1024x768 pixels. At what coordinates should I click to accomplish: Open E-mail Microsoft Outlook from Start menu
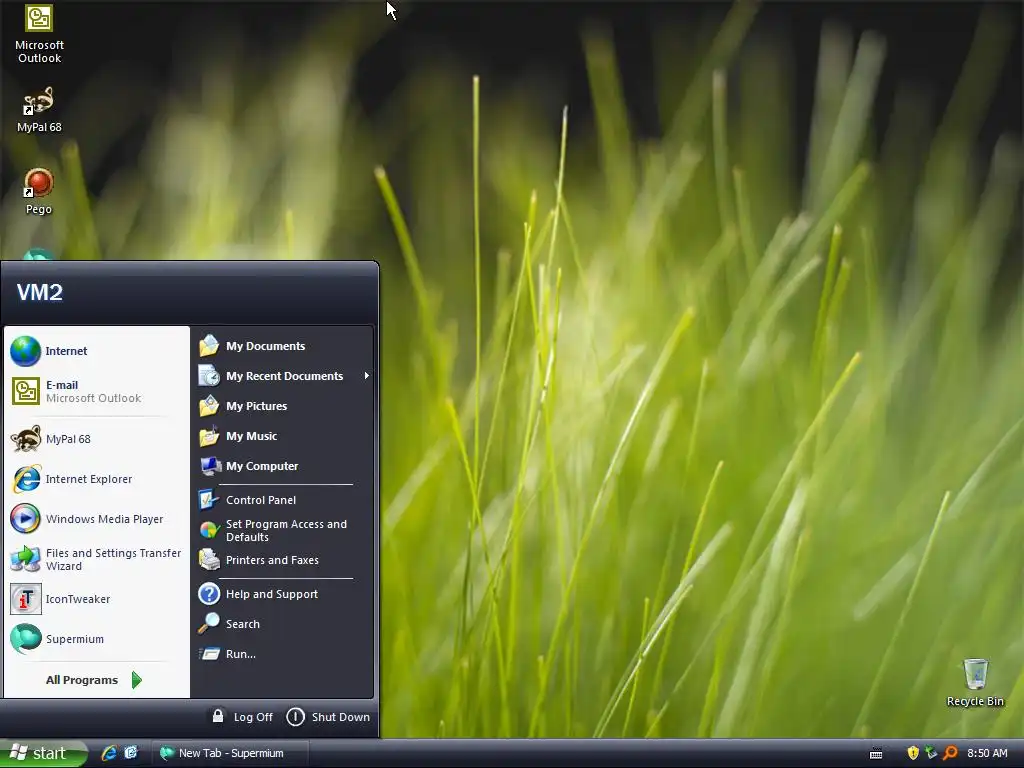tap(97, 391)
